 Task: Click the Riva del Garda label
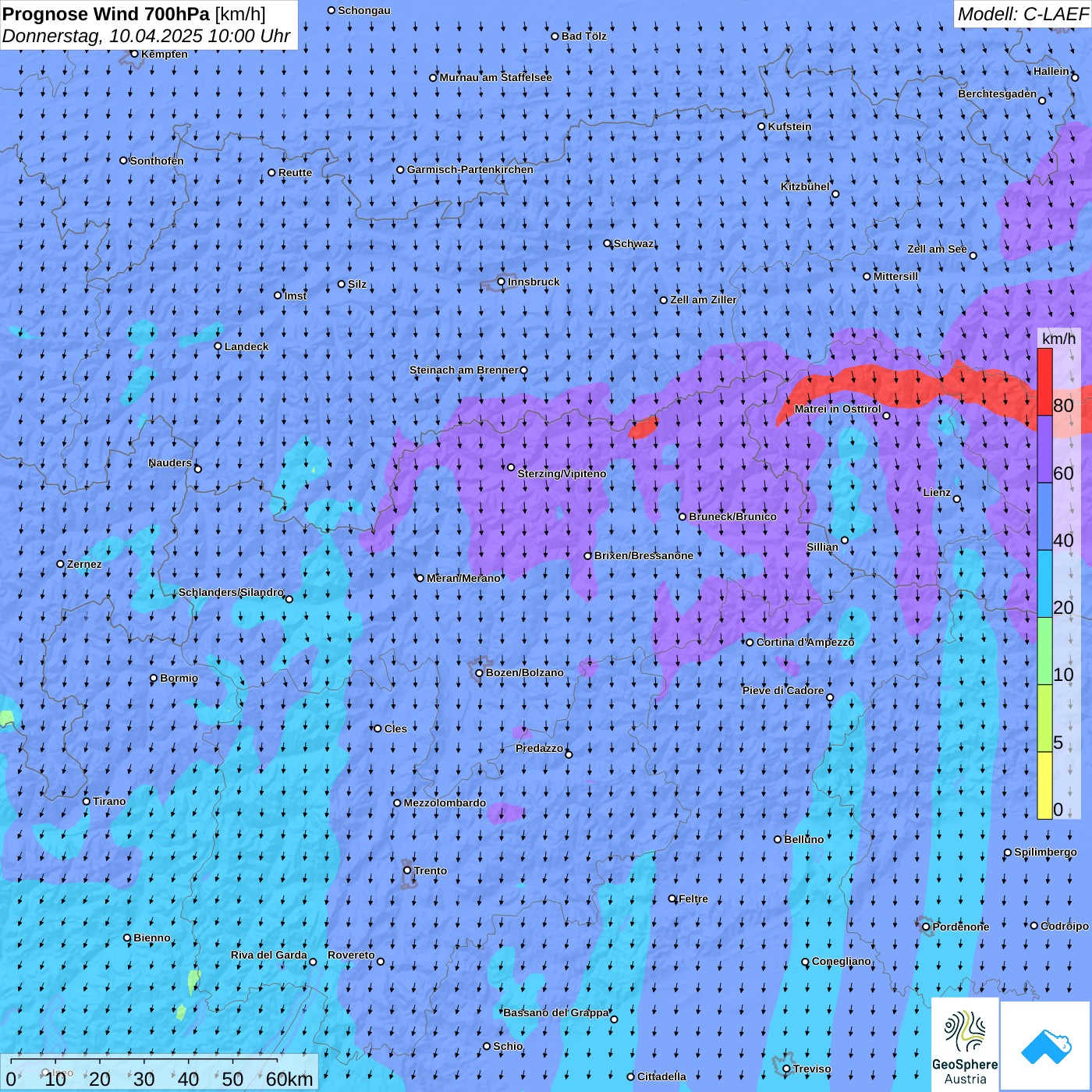(x=268, y=955)
